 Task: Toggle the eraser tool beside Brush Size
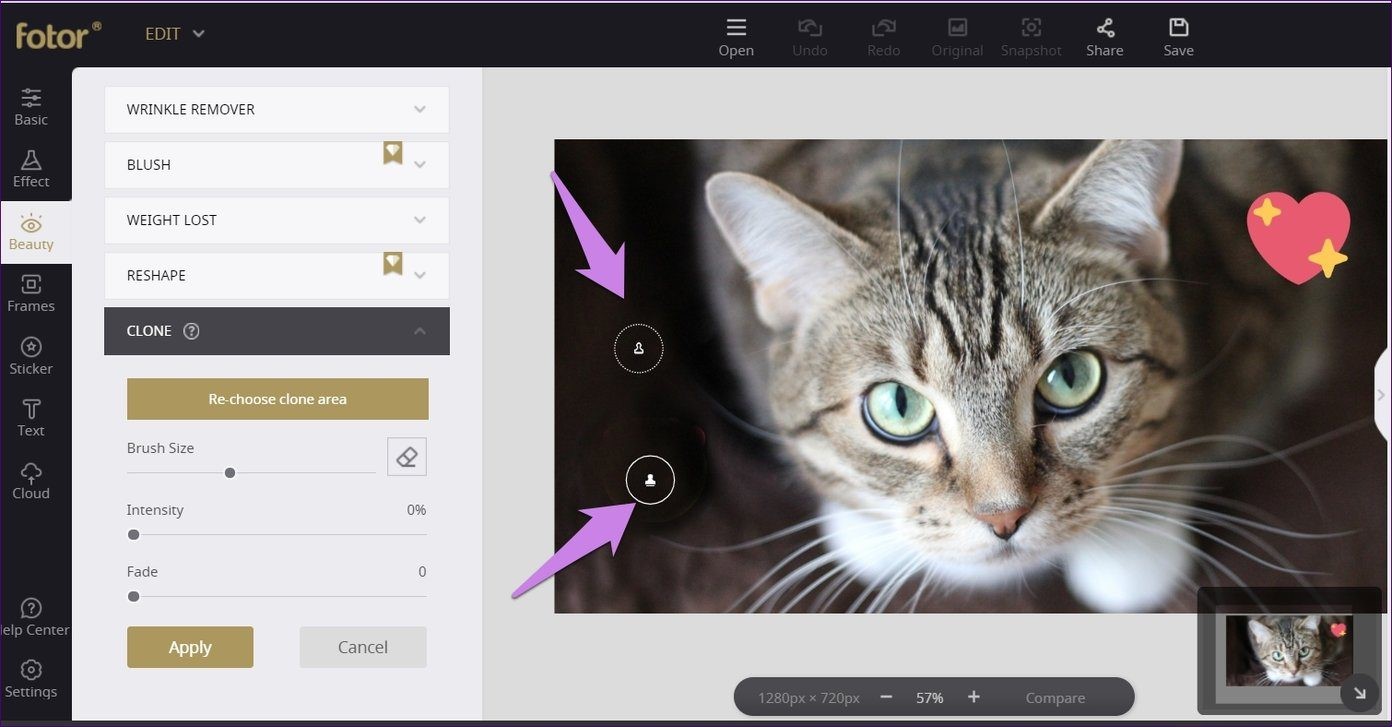407,457
